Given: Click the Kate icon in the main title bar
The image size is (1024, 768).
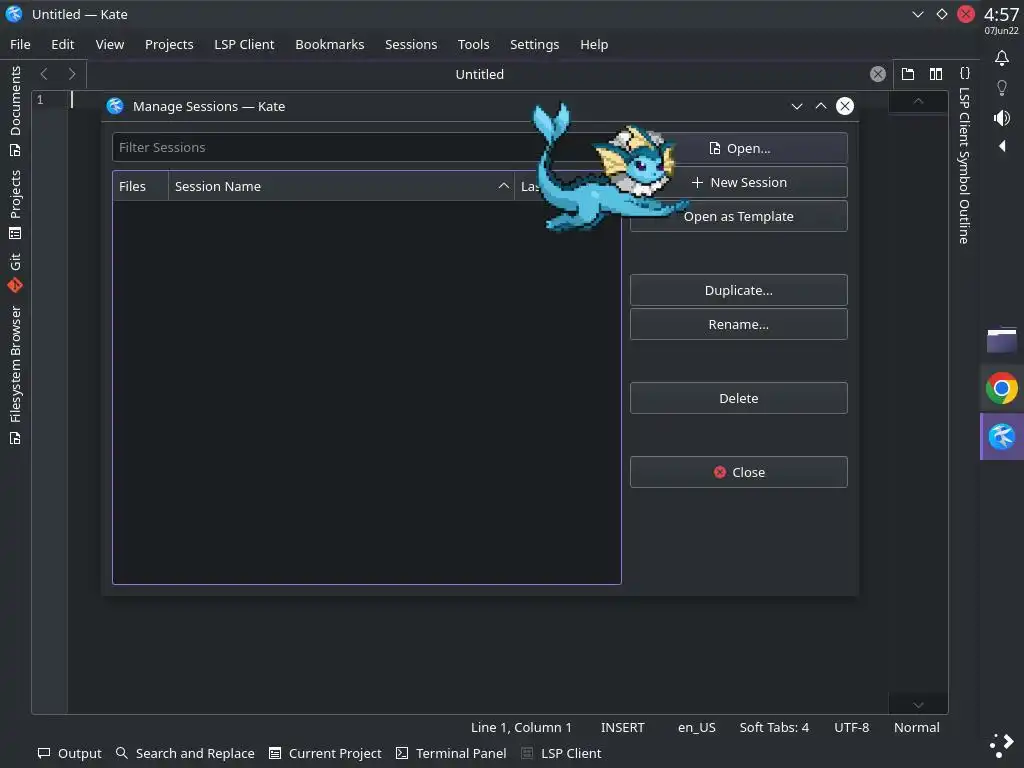Looking at the screenshot, I should click(x=14, y=14).
